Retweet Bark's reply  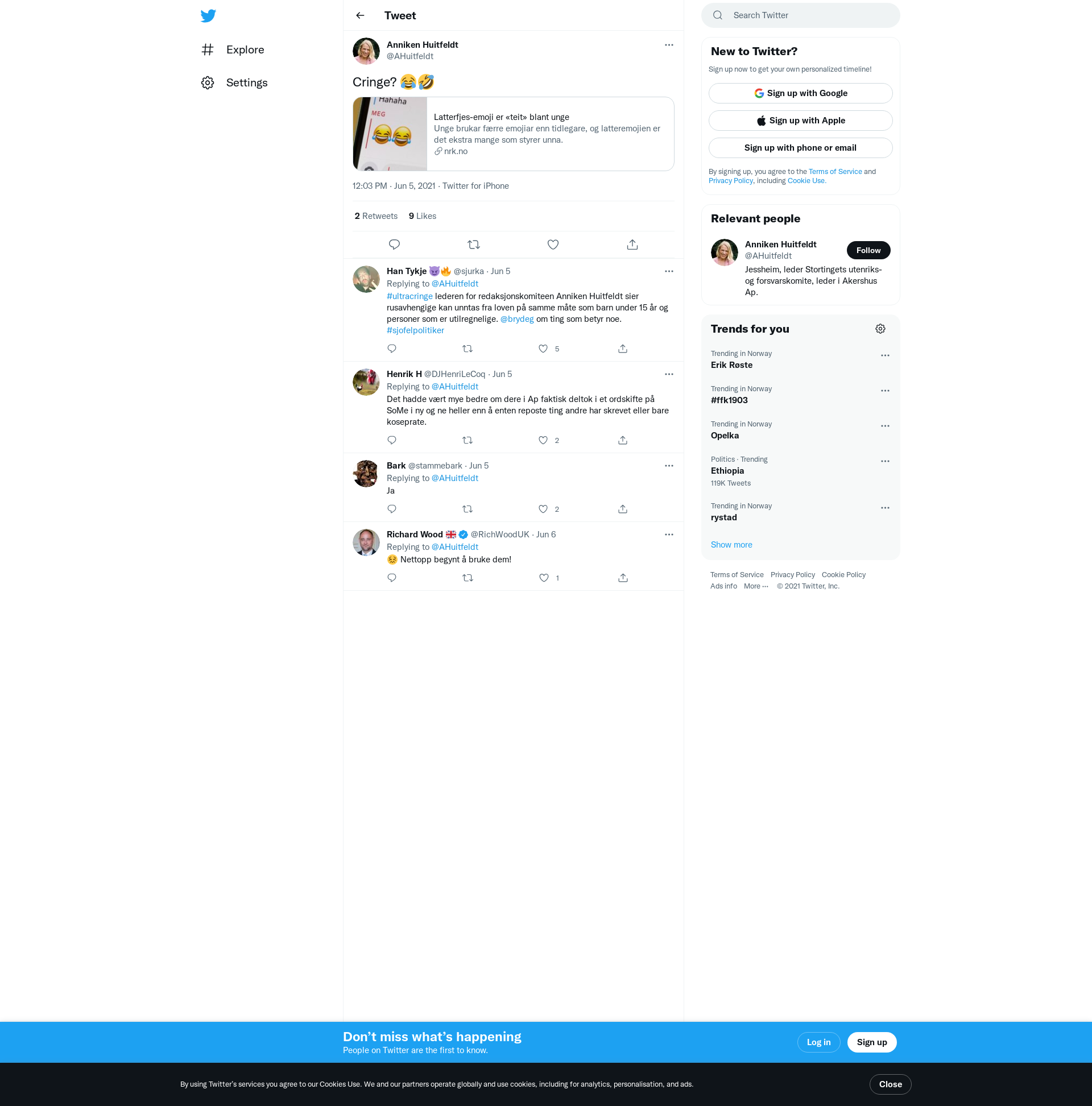468,509
